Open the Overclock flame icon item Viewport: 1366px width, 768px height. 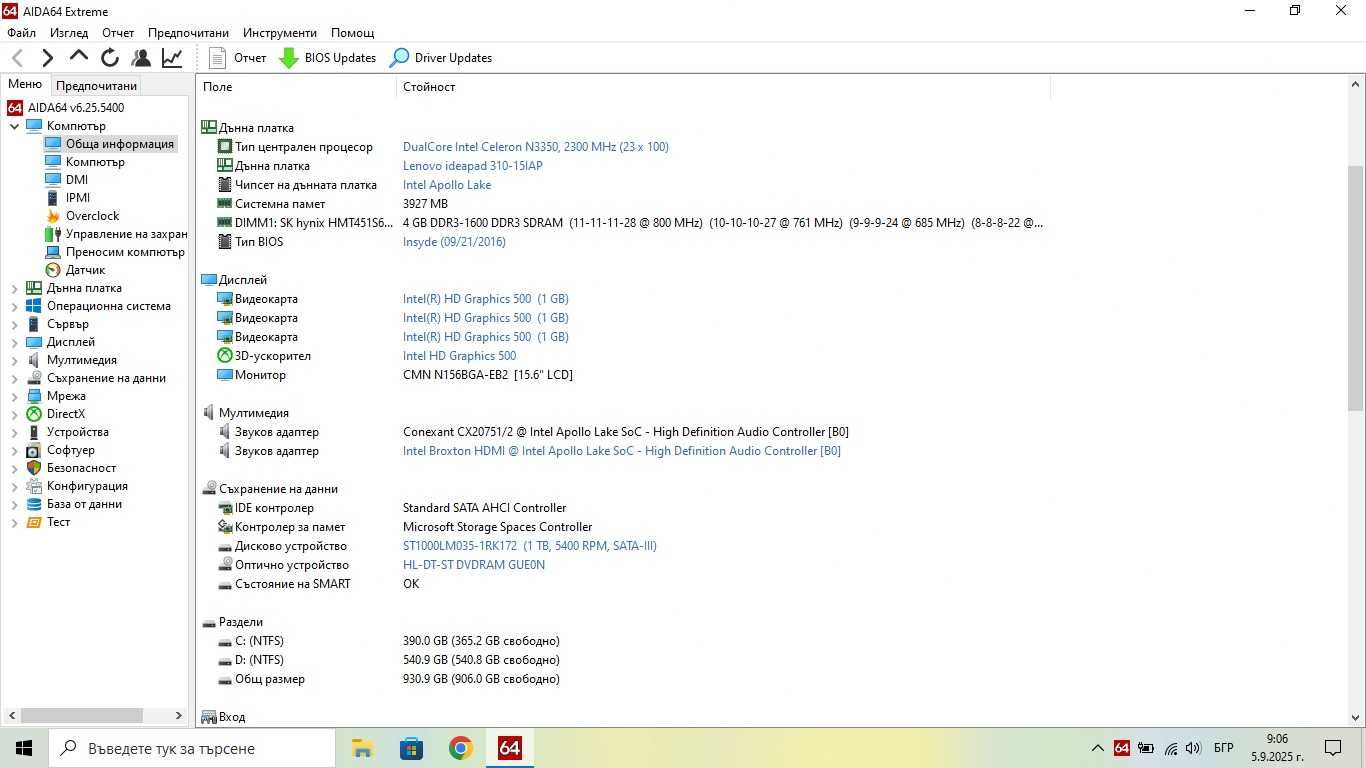pos(53,216)
